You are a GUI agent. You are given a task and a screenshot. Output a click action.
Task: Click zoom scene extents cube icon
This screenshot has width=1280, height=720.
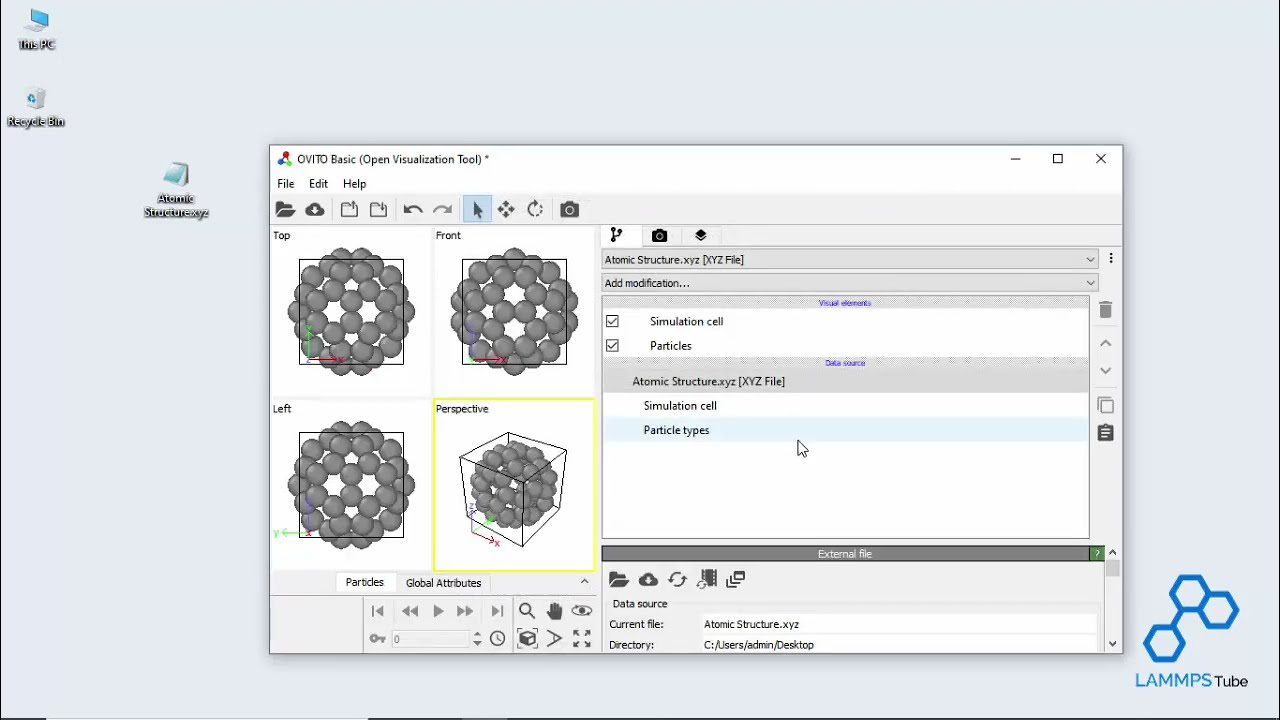pos(527,639)
